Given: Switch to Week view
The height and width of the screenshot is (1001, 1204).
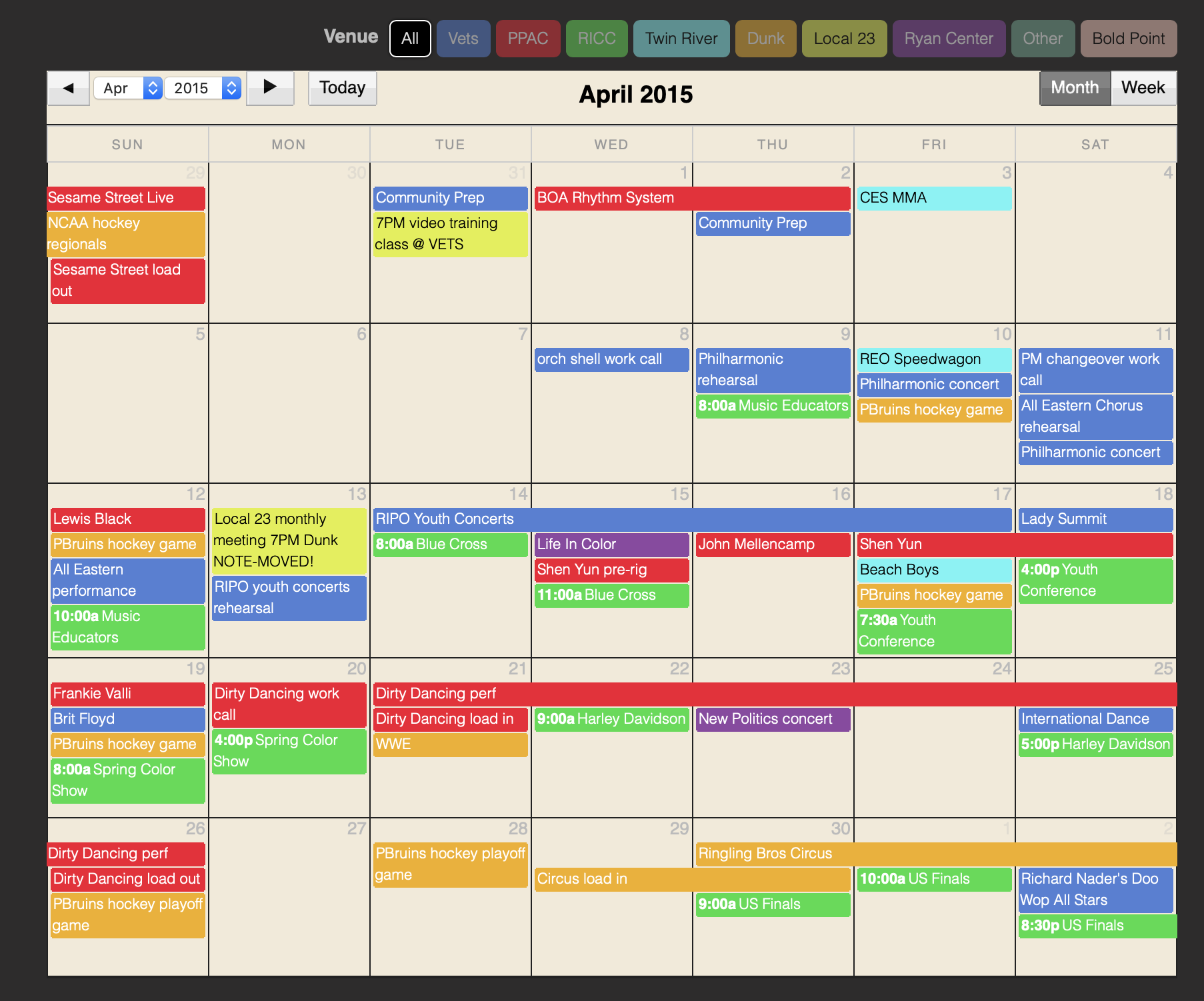Looking at the screenshot, I should pos(1143,88).
